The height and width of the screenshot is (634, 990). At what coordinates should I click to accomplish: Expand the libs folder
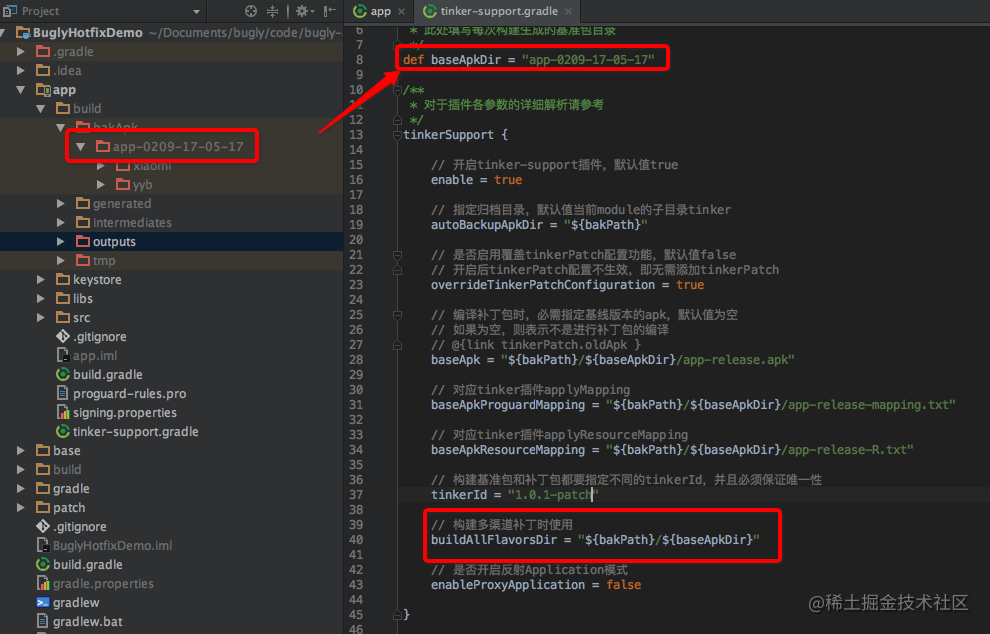pyautogui.click(x=41, y=298)
